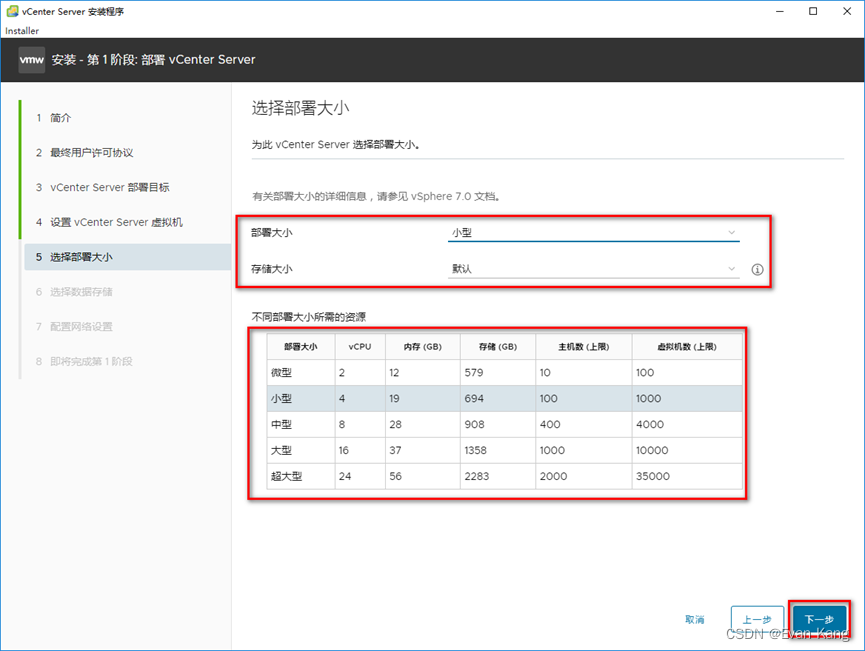Screen dimensions: 865x651
Task: Go to step 2 最终用户许可协议
Action: [84, 152]
